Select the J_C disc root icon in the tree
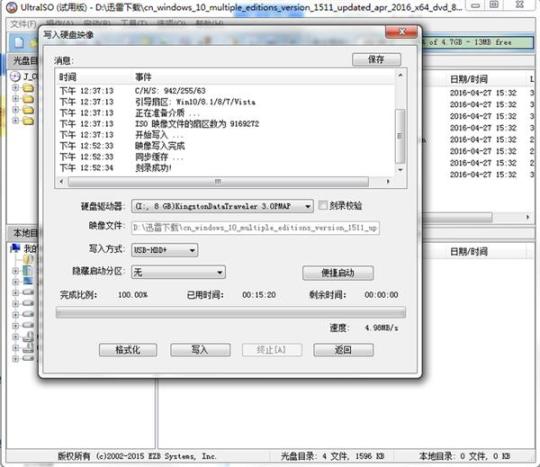The height and width of the screenshot is (467, 540). click(15, 76)
